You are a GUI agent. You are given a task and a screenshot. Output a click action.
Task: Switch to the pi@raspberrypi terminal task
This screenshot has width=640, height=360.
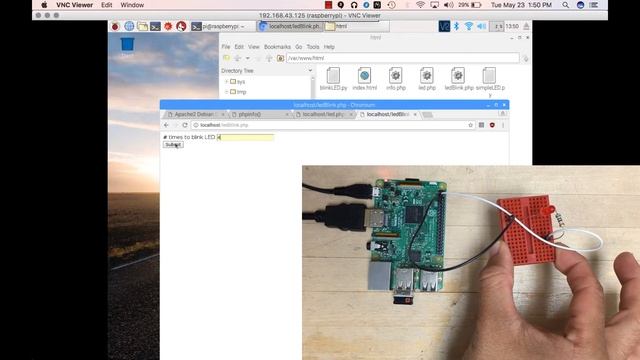coord(220,27)
